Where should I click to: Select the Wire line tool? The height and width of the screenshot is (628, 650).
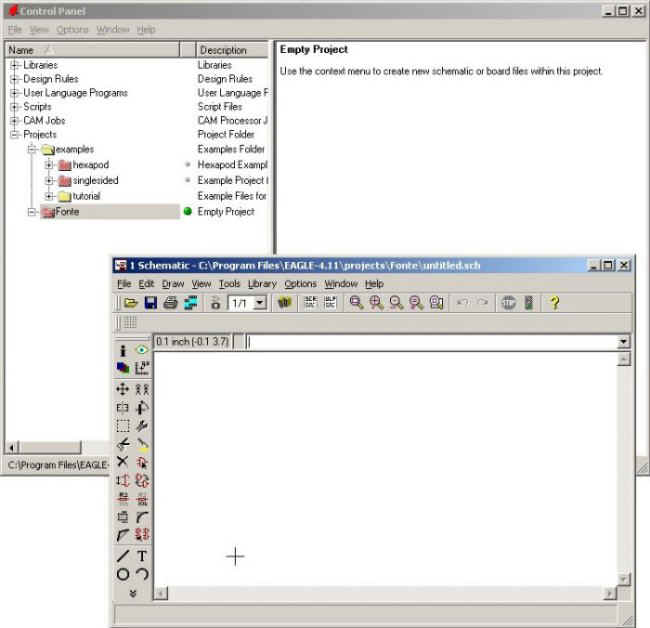[123, 556]
